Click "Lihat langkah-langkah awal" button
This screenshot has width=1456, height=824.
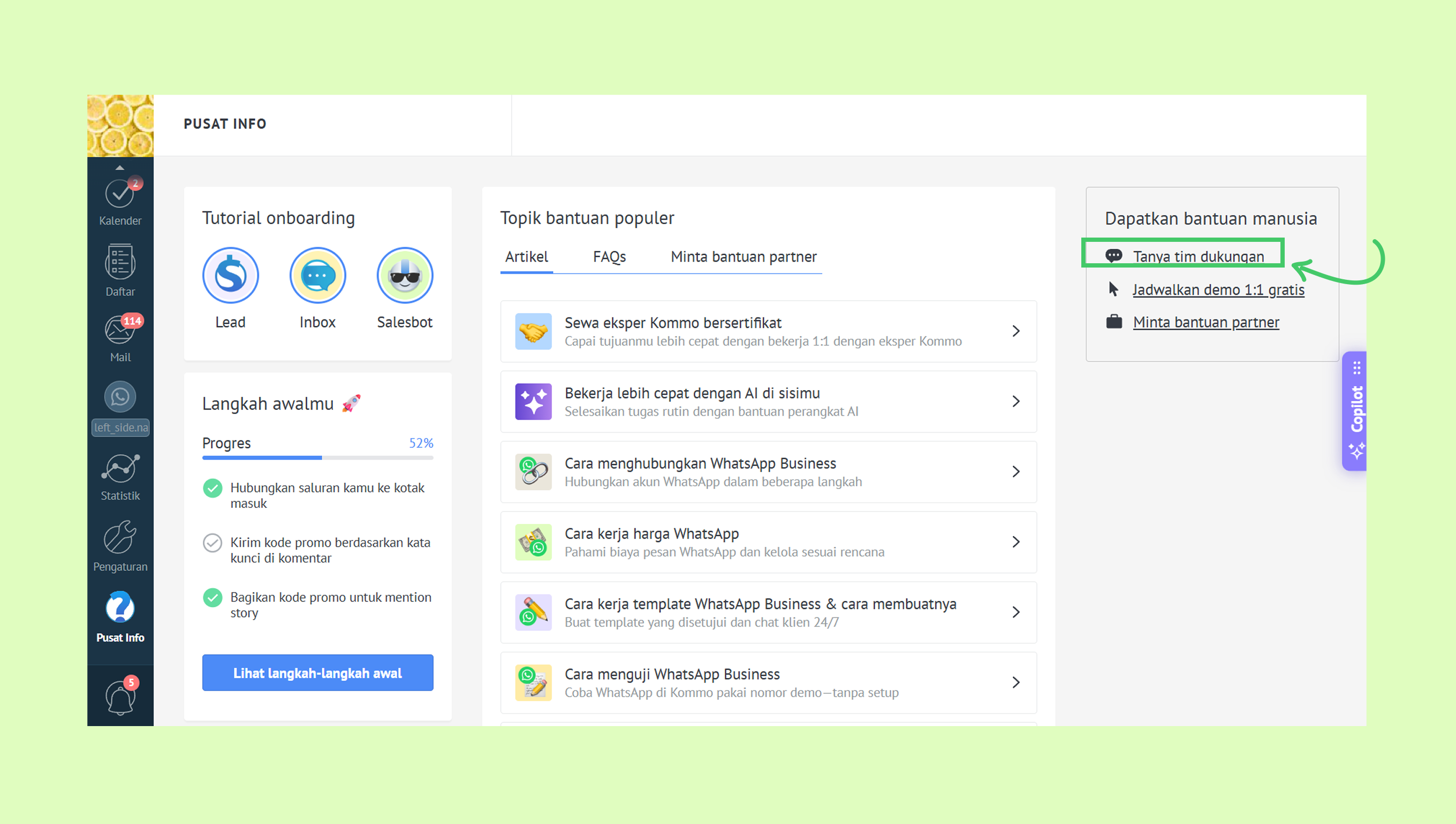point(317,673)
